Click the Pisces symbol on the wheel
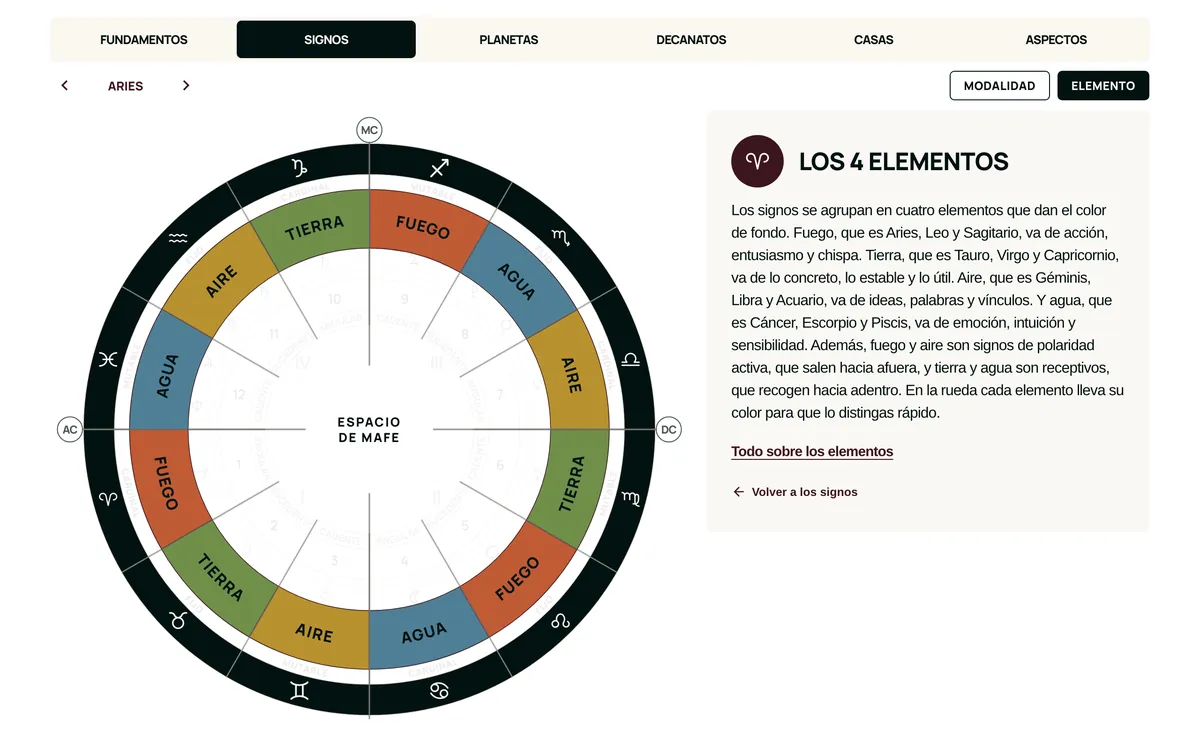Image resolution: width=1200 pixels, height=750 pixels. pyautogui.click(x=108, y=360)
